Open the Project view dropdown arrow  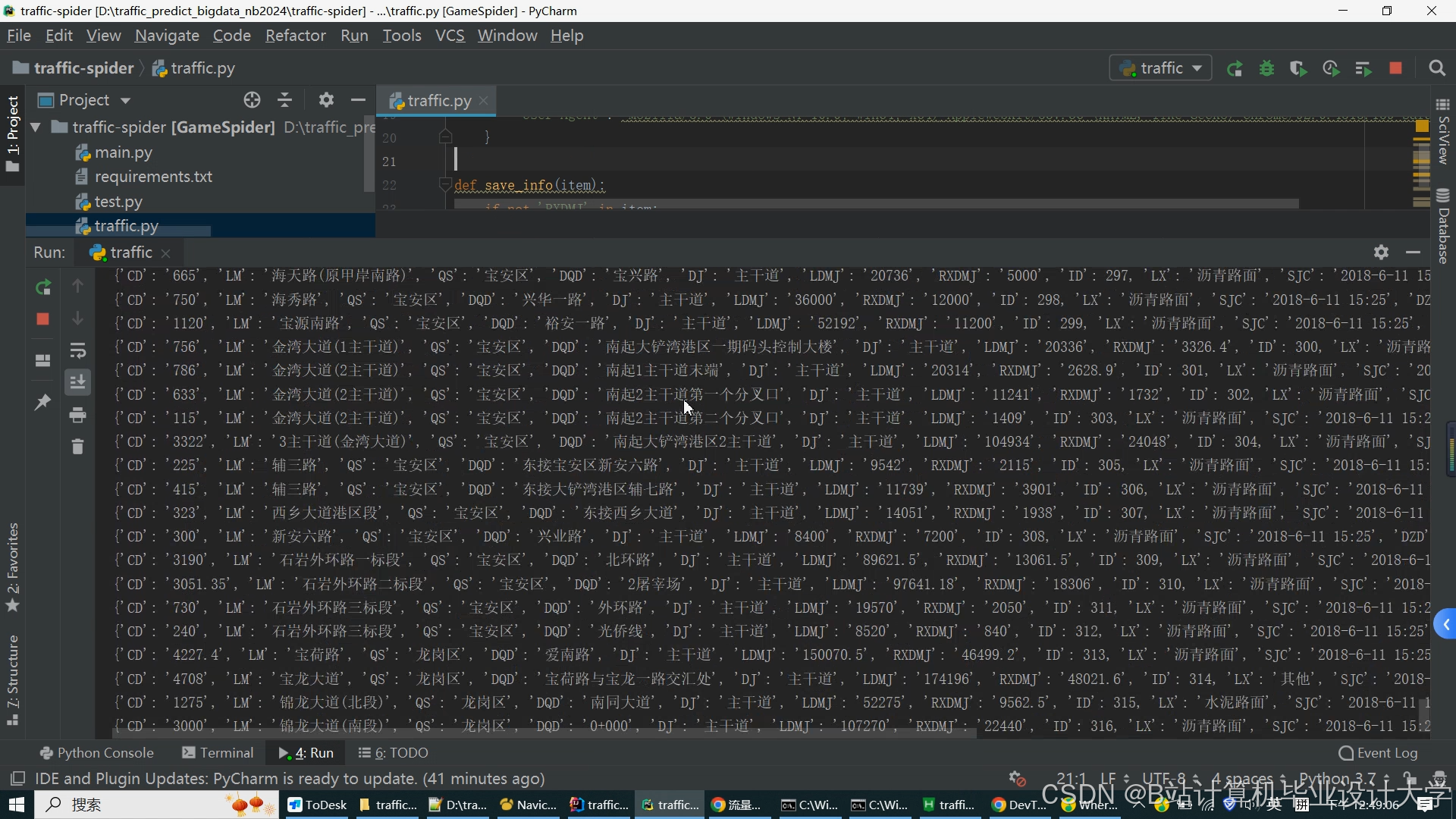(x=126, y=101)
